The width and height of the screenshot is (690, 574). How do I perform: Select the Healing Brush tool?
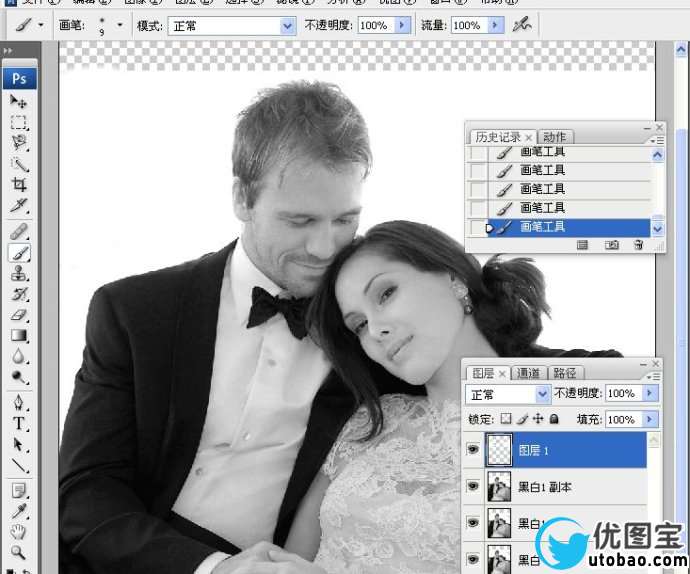pyautogui.click(x=18, y=232)
